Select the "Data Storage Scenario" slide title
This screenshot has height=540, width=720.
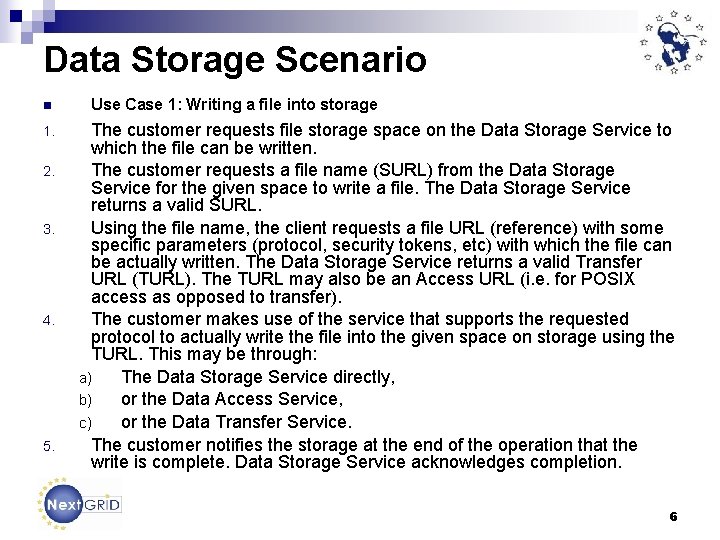click(x=235, y=59)
